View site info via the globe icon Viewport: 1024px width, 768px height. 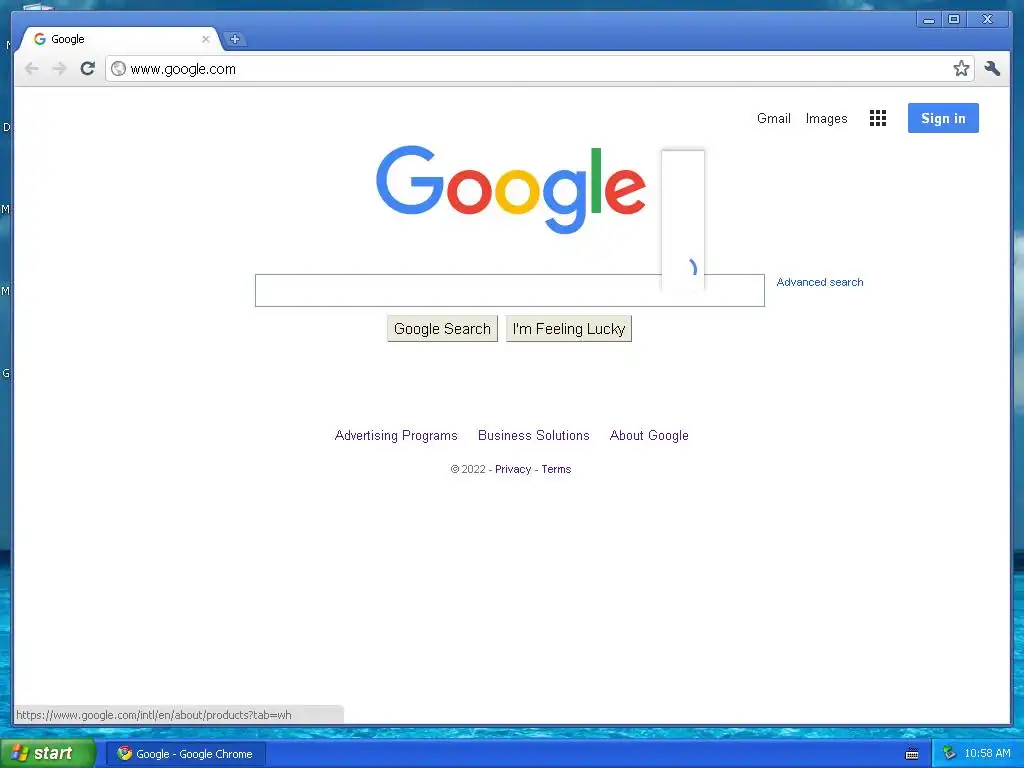(x=118, y=69)
